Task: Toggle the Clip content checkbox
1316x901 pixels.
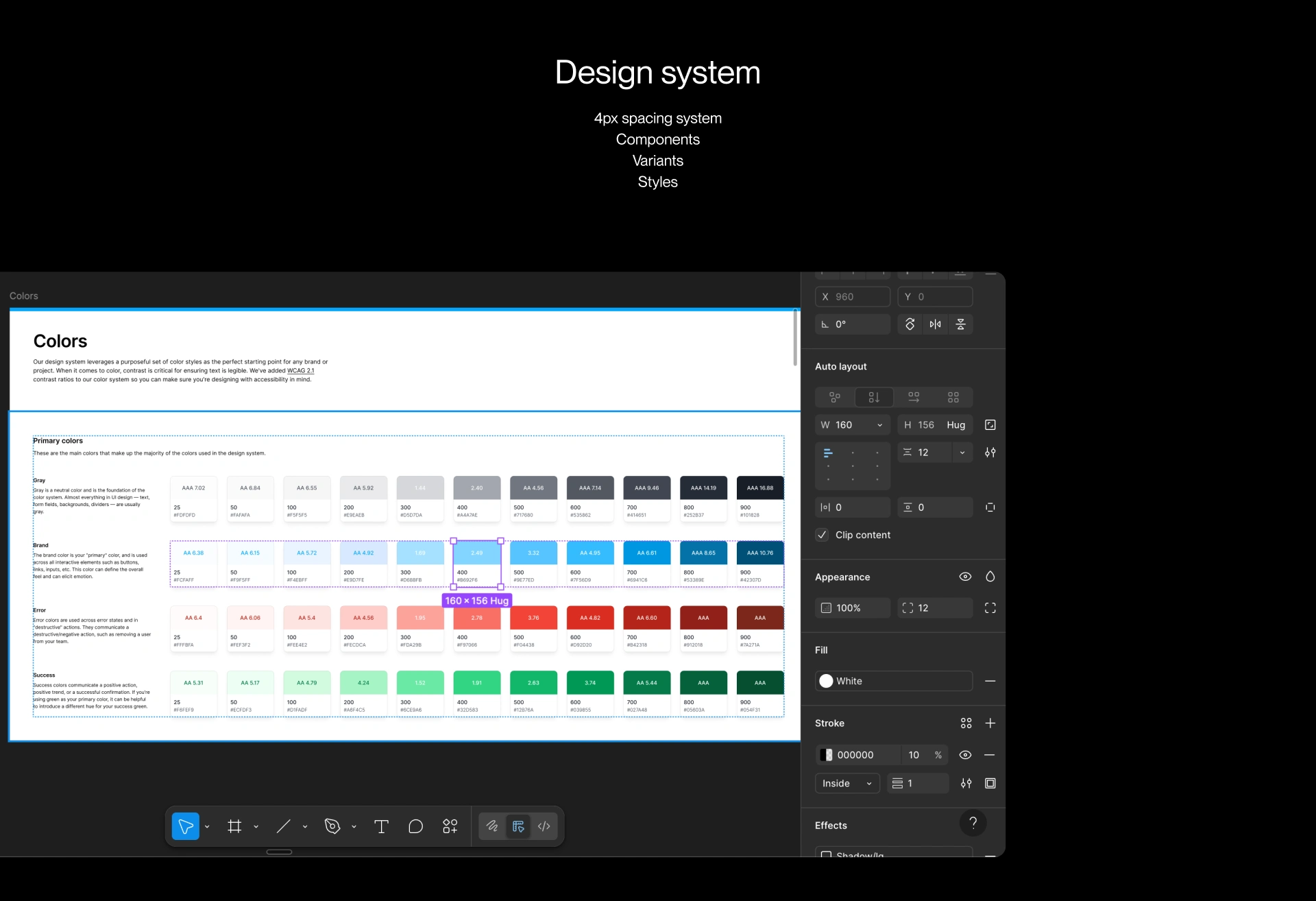Action: (x=822, y=535)
